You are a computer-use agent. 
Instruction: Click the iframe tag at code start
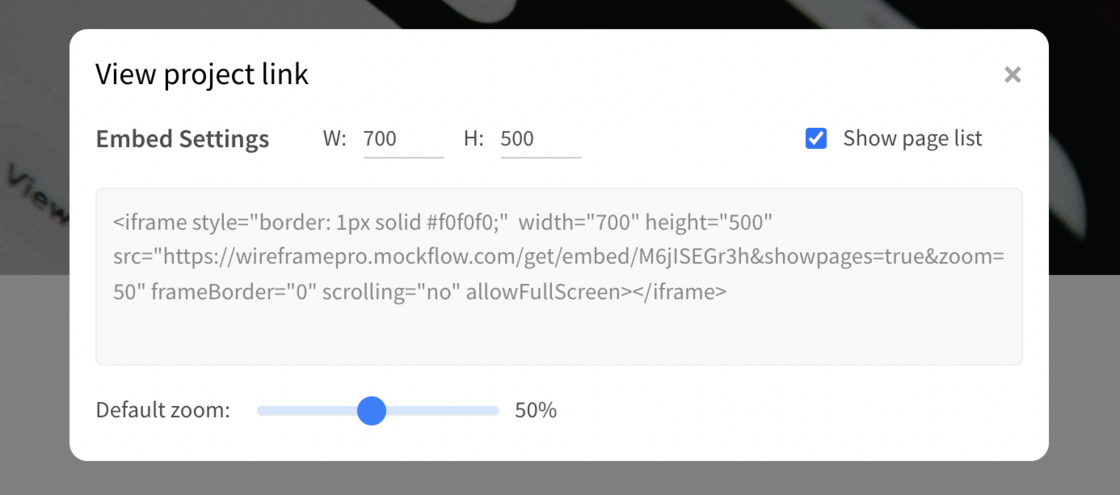click(x=150, y=223)
